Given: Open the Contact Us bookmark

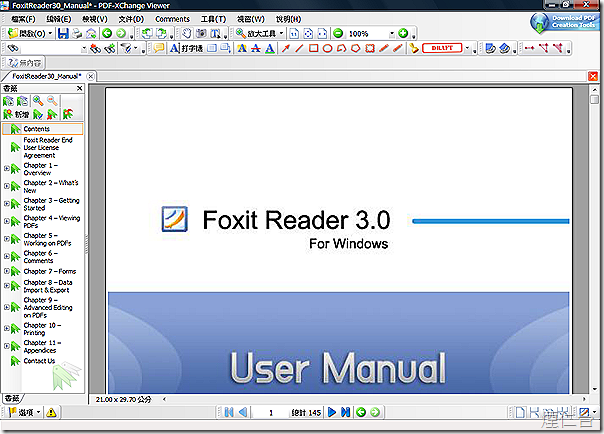Looking at the screenshot, I should [x=39, y=361].
